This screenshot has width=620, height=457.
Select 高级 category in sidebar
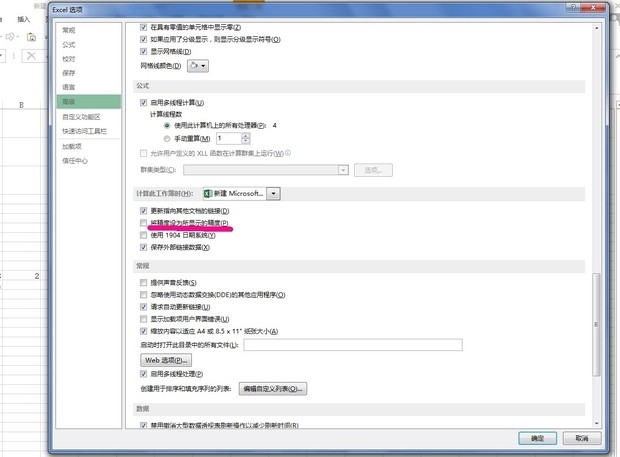coord(89,102)
